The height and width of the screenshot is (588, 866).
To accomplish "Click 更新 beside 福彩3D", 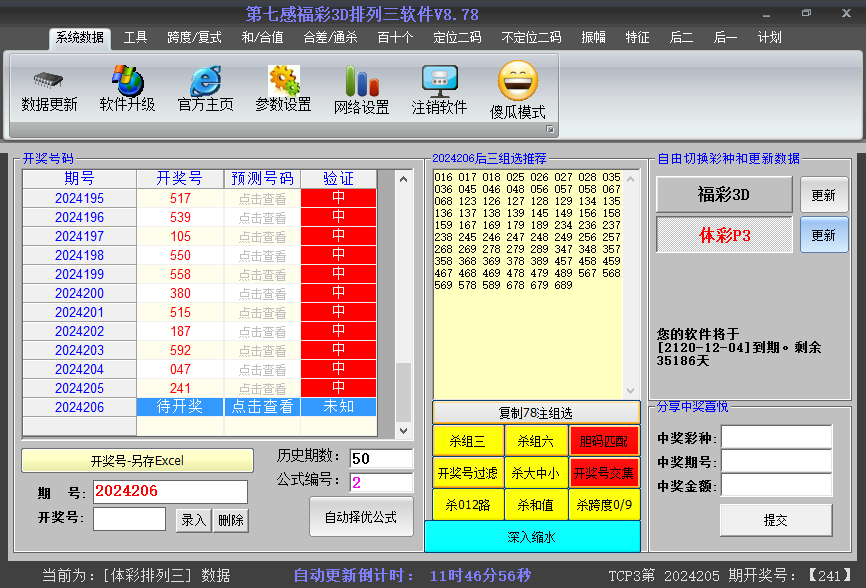I will [824, 194].
